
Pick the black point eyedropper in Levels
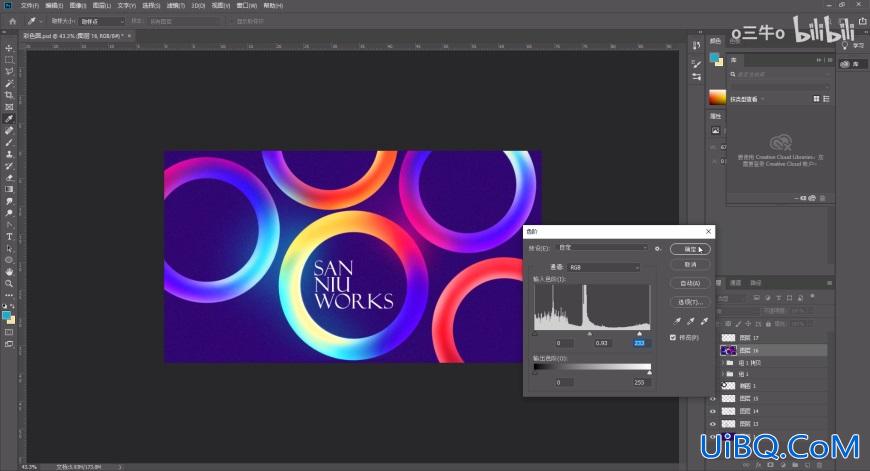coord(677,321)
